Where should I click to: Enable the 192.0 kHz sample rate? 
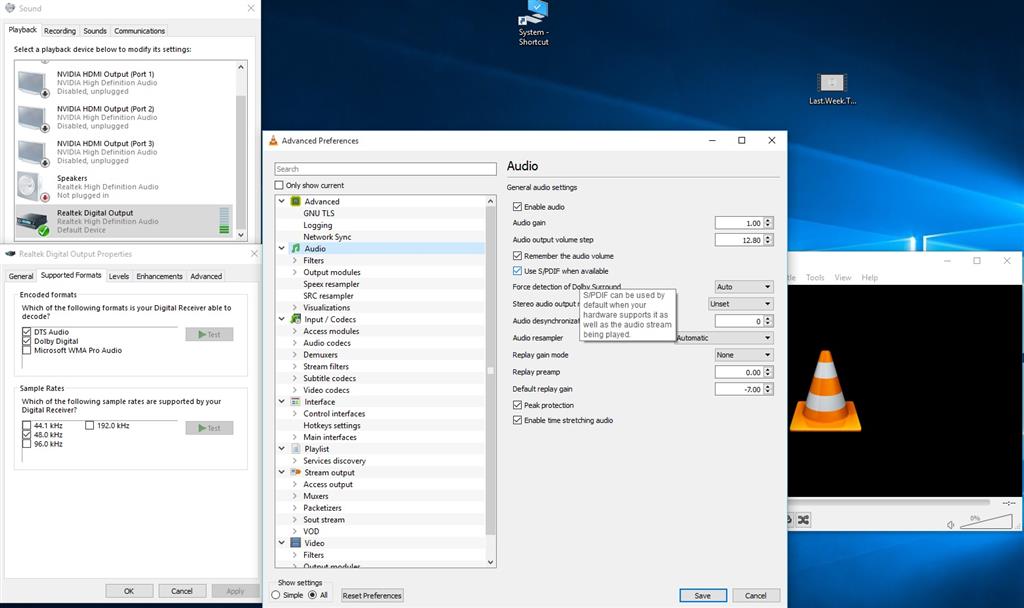pos(89,425)
